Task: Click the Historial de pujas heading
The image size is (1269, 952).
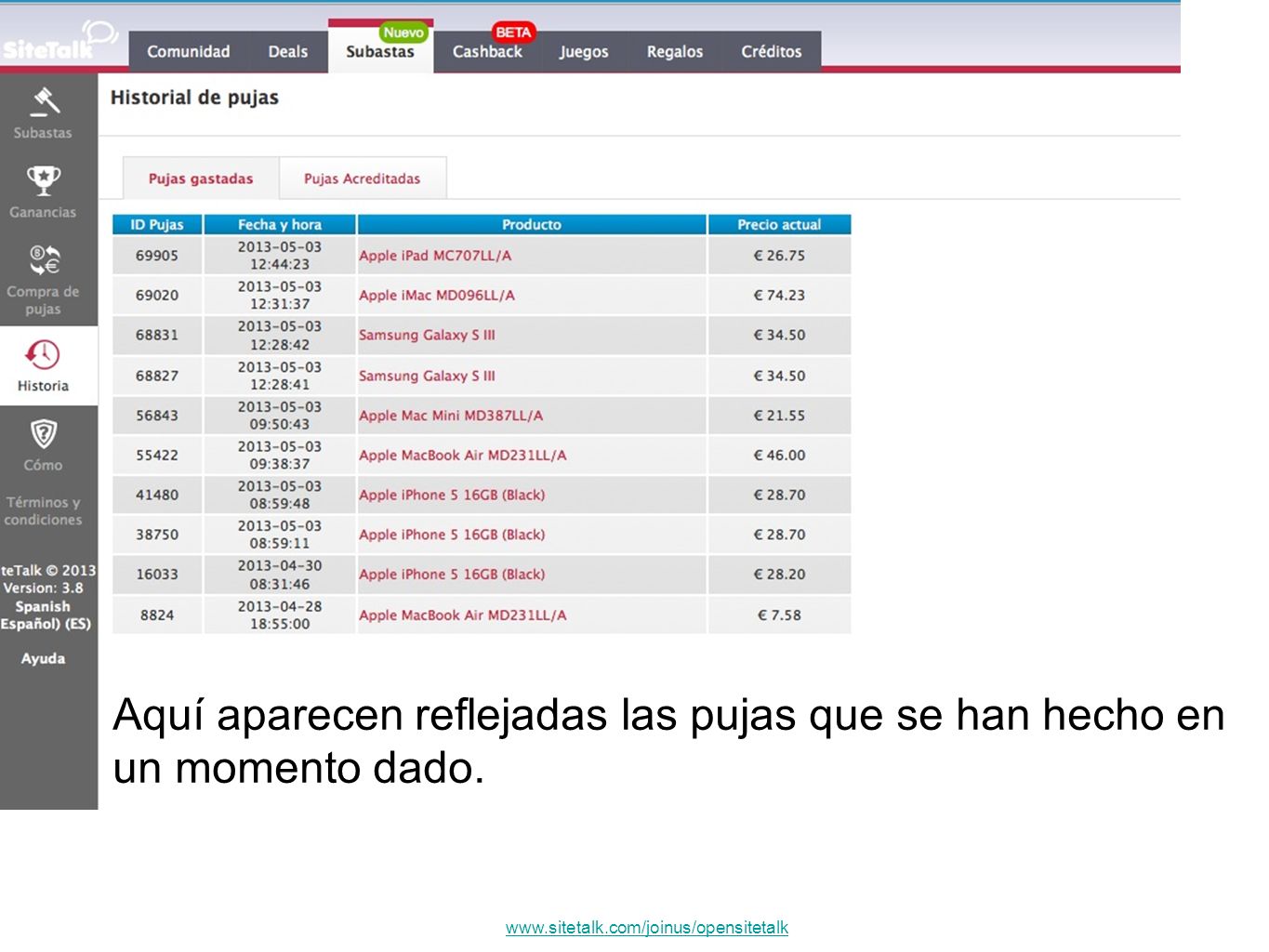Action: pos(194,98)
